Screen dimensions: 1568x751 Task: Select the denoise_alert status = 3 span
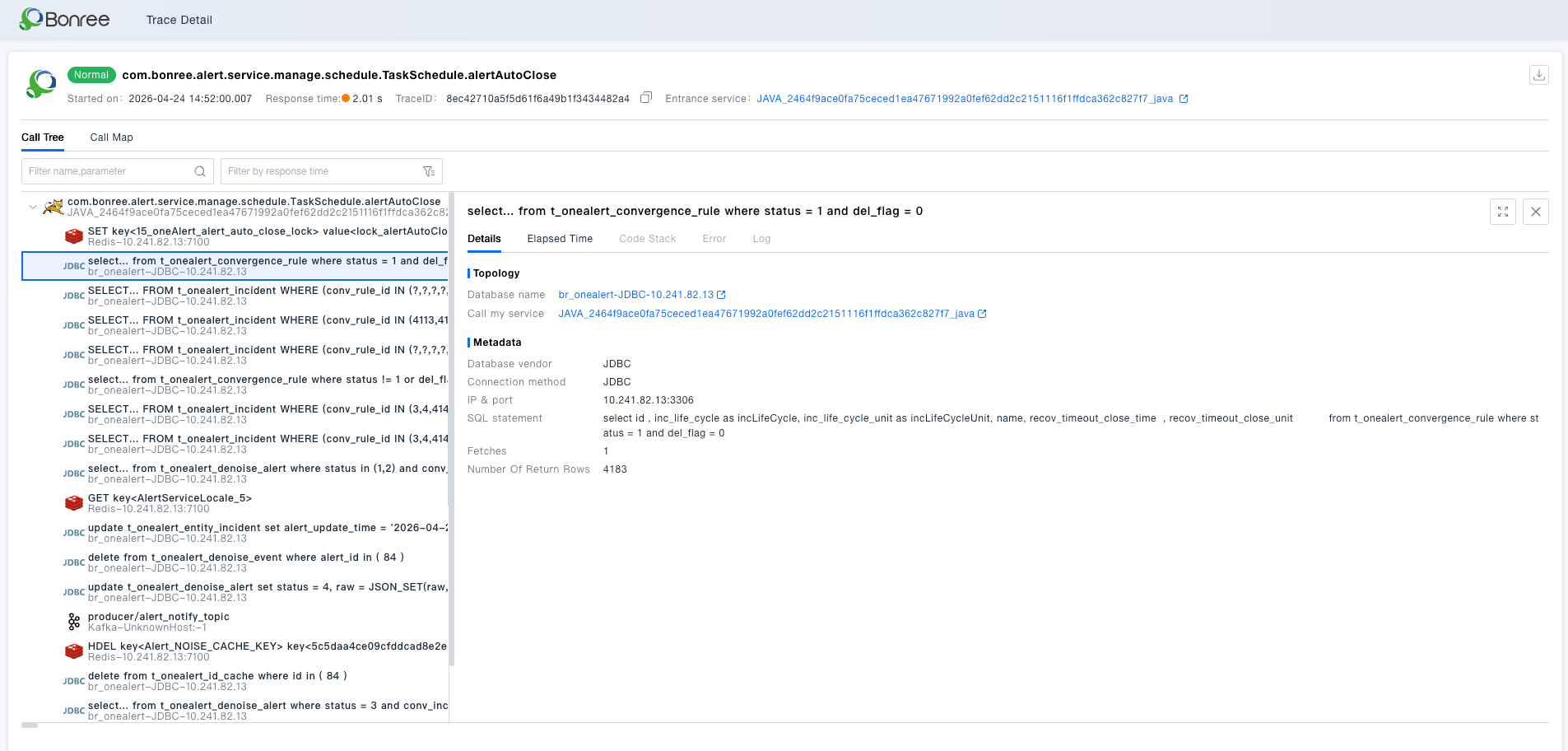pyautogui.click(x=235, y=711)
